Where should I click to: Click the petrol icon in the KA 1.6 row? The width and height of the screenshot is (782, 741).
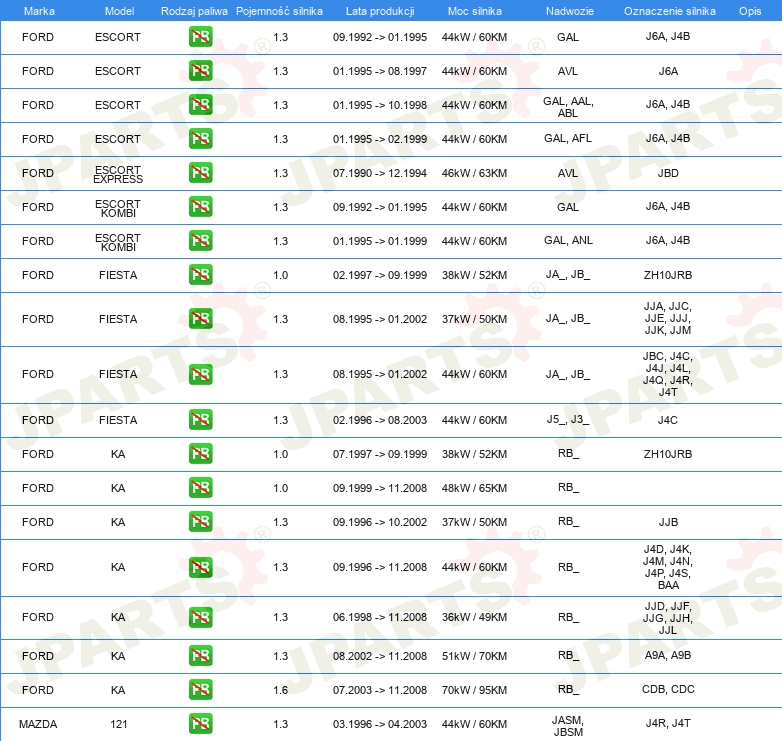coord(200,690)
